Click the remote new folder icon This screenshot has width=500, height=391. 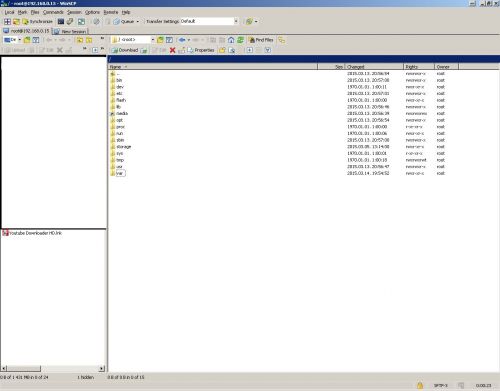click(x=222, y=50)
